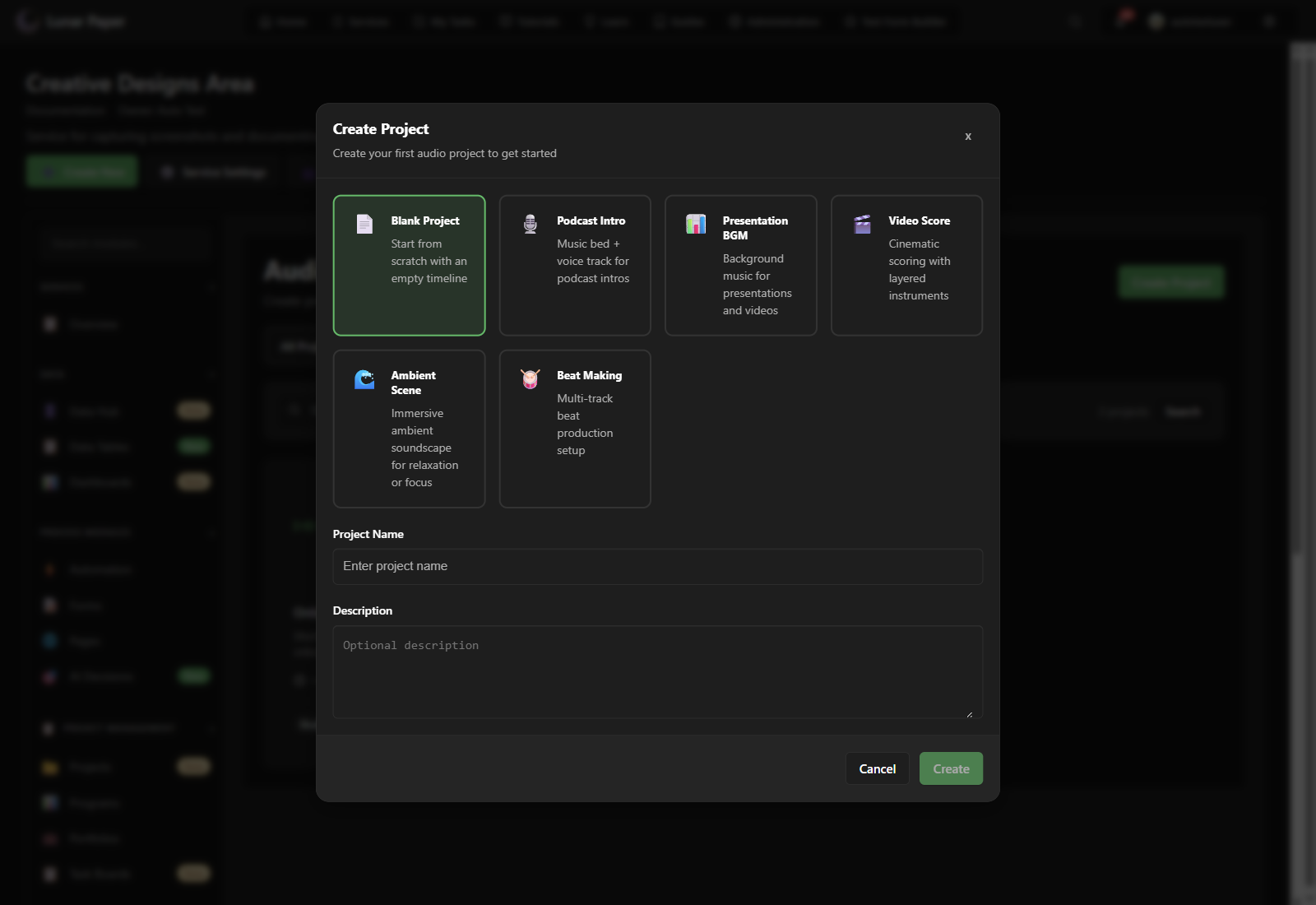Click the Blank Project document icon
The image size is (1316, 905).
coord(364,224)
